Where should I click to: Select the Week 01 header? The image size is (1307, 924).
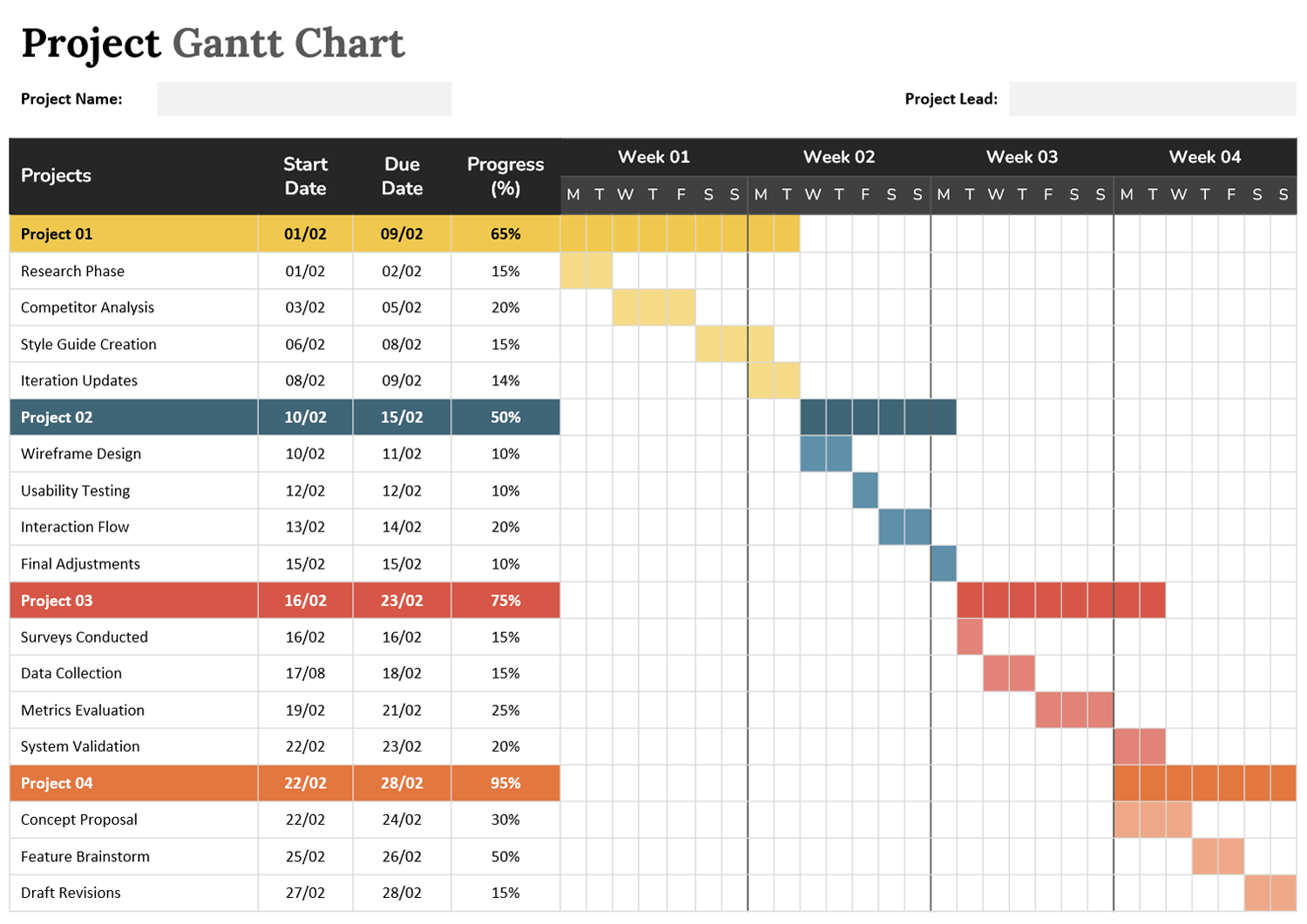pos(653,157)
